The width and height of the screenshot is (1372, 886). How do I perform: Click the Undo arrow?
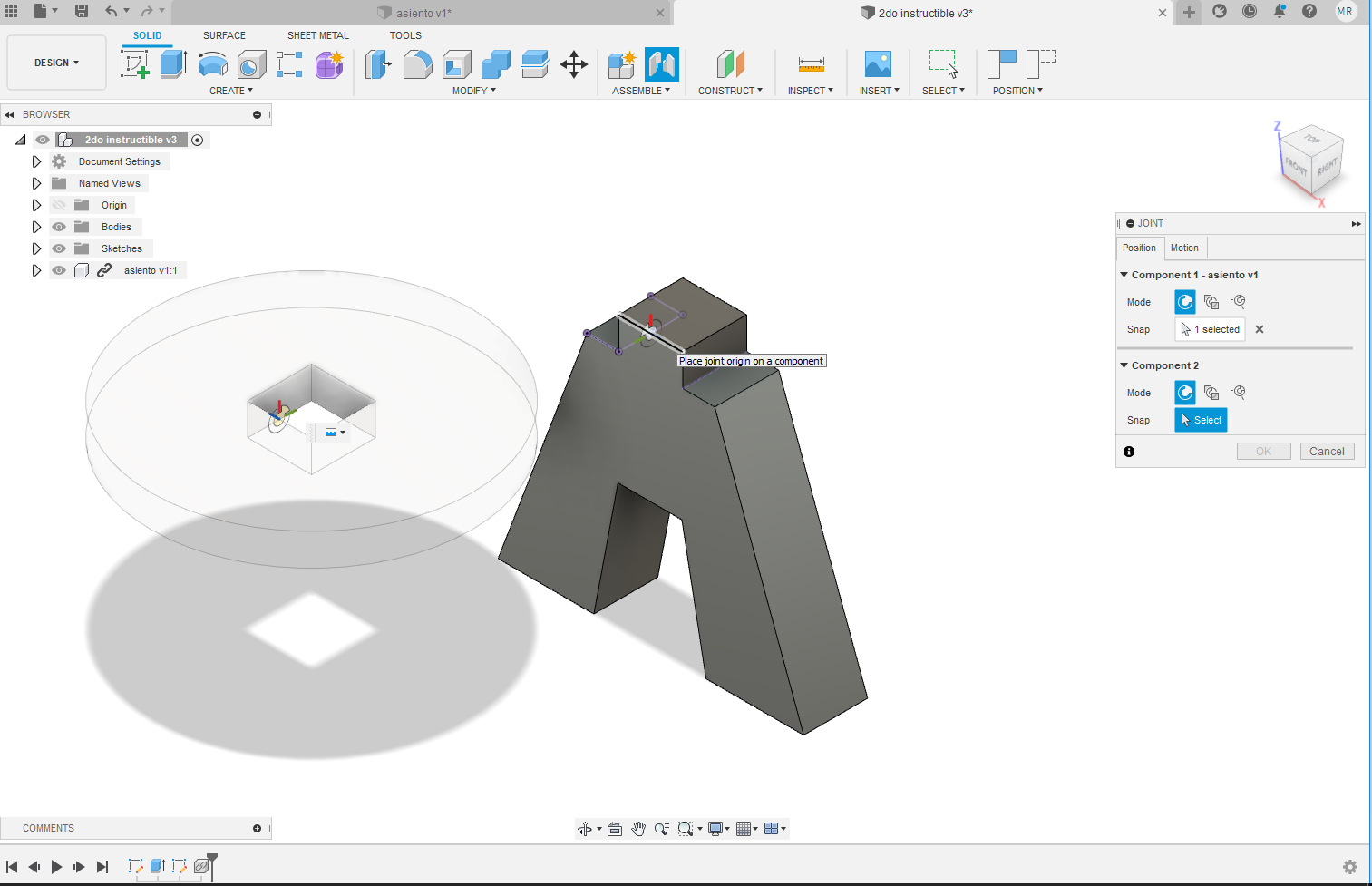pyautogui.click(x=111, y=12)
